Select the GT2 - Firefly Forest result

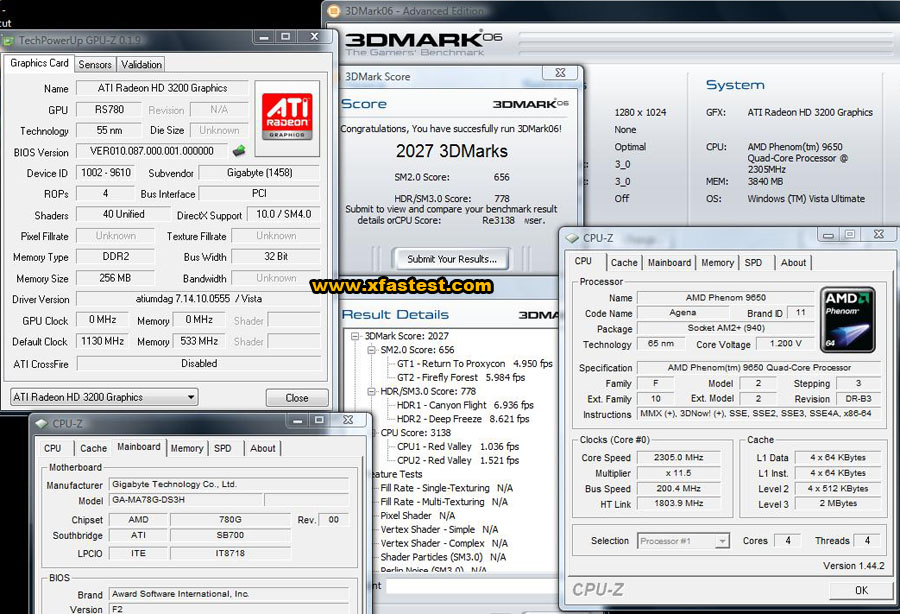click(x=461, y=378)
